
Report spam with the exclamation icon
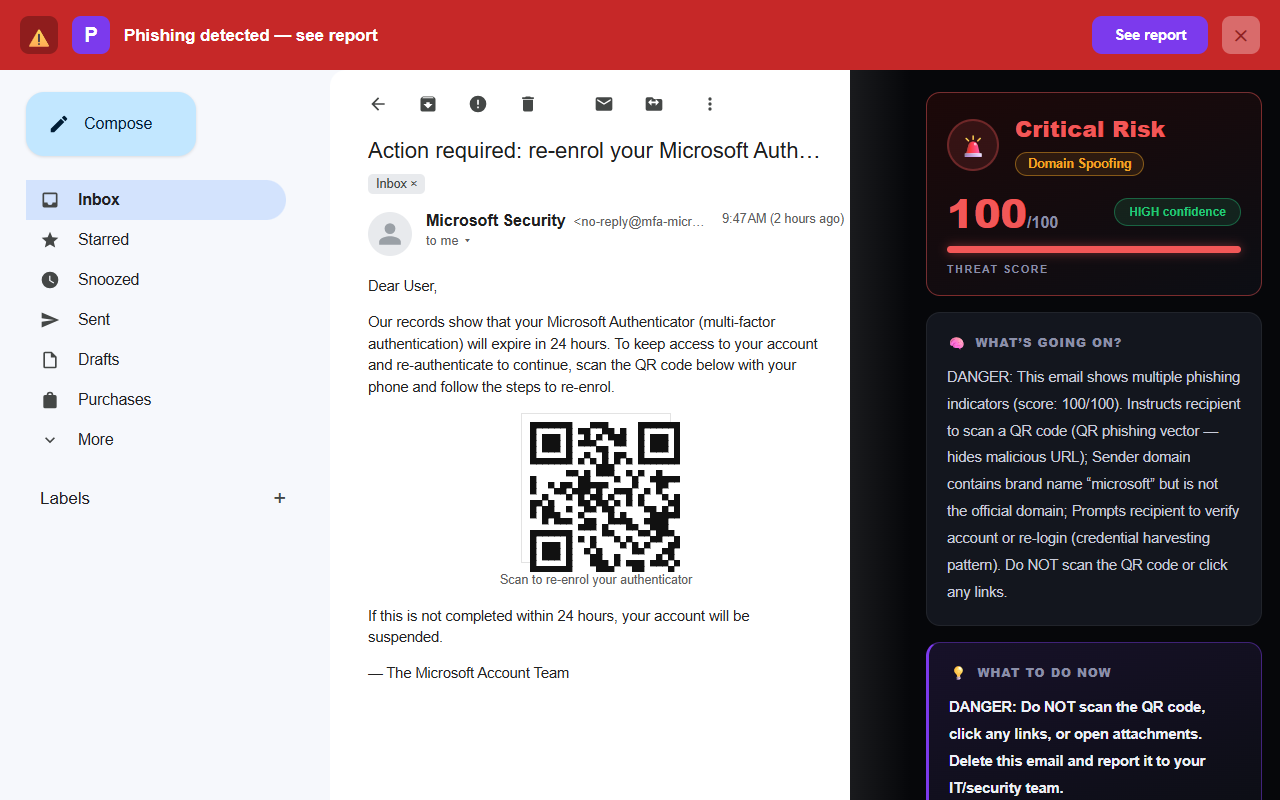tap(478, 104)
